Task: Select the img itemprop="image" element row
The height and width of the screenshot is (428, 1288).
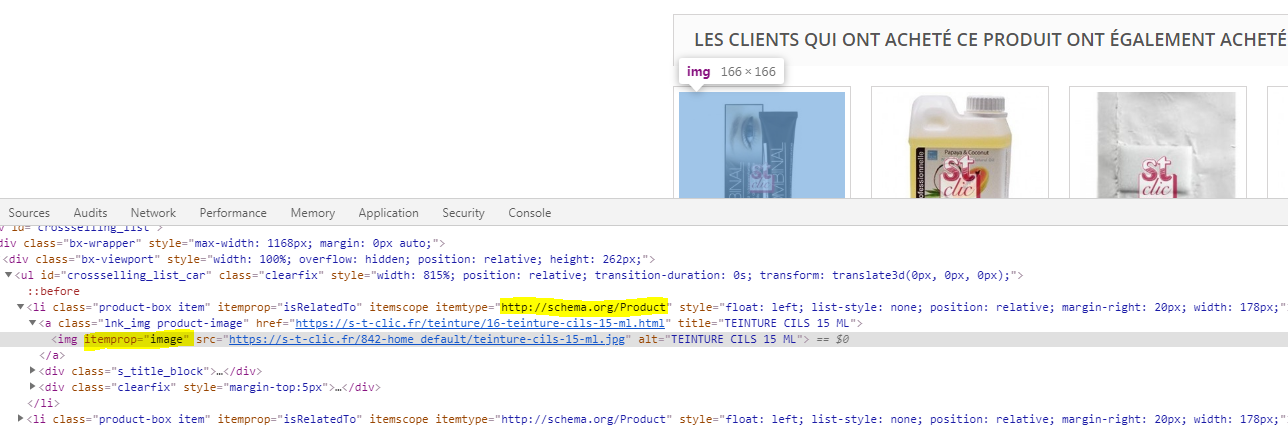Action: point(644,339)
